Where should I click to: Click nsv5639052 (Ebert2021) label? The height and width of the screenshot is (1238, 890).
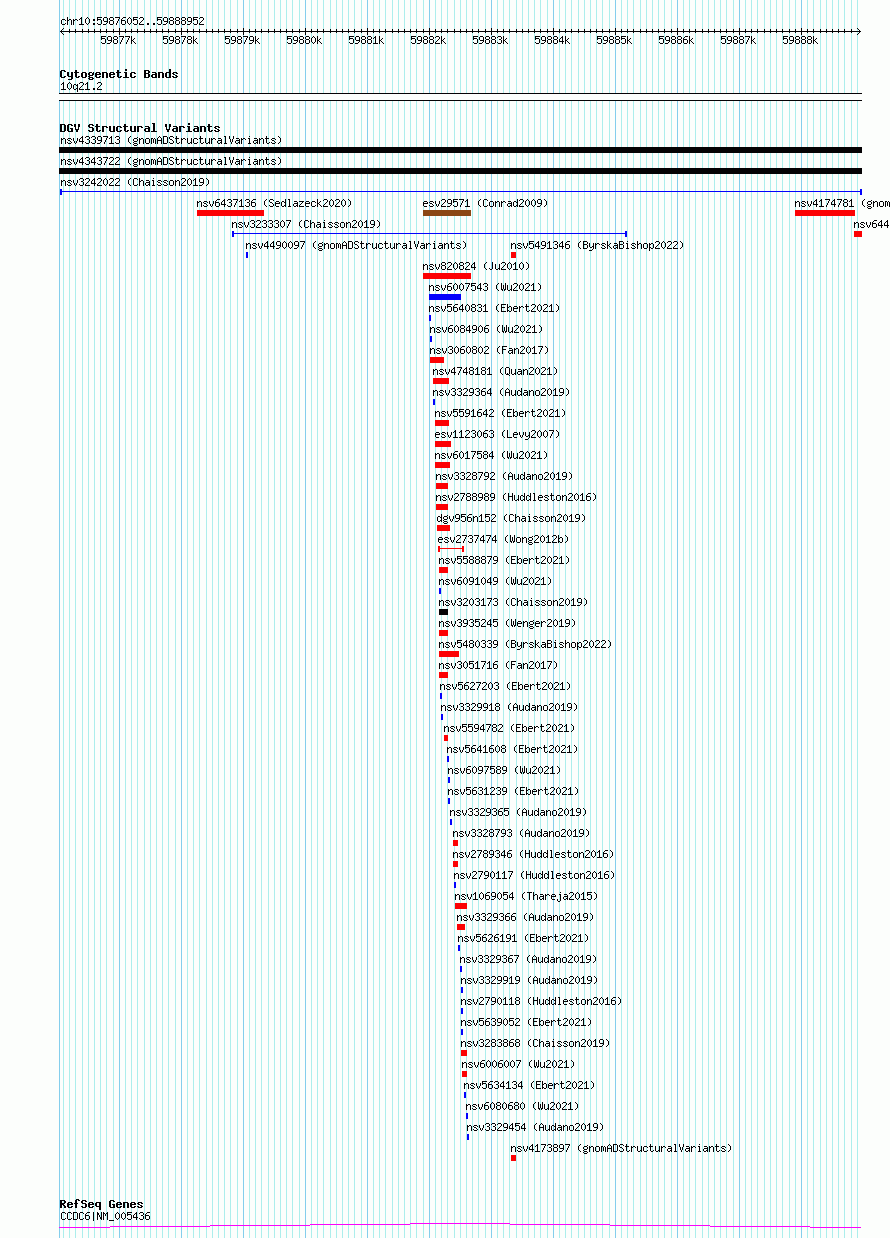526,1022
